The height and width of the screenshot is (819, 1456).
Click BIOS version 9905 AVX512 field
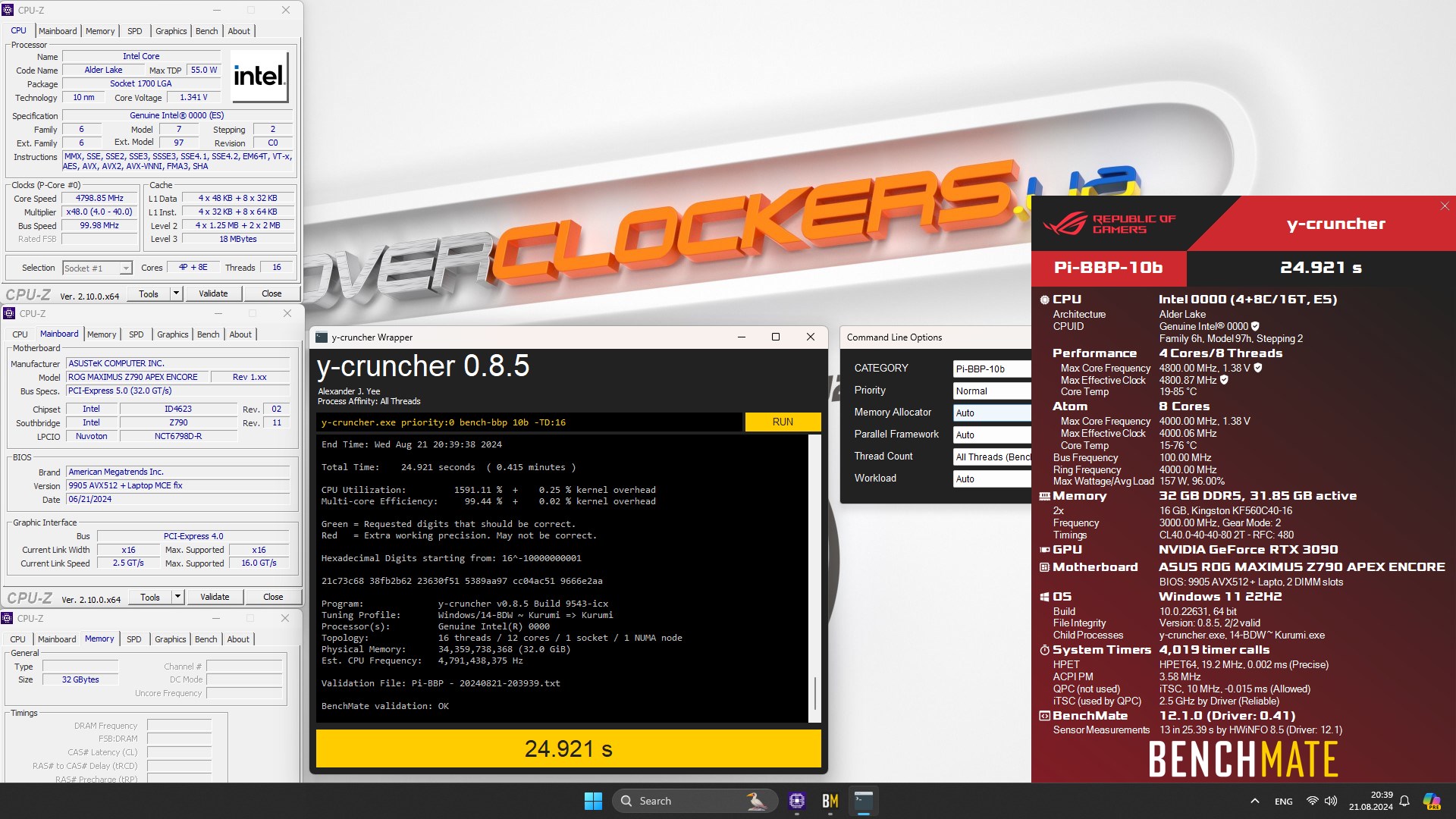click(177, 485)
